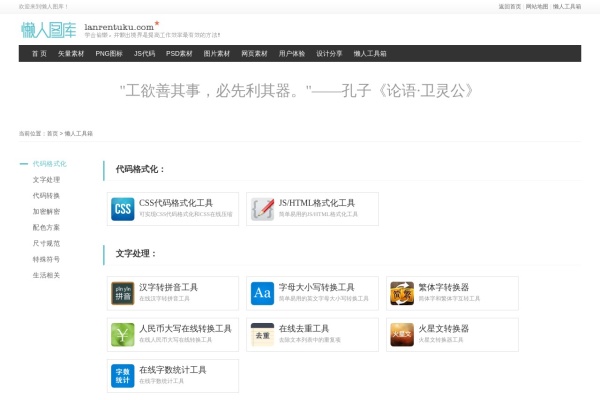Click the 火星文转换器 icon
The height and width of the screenshot is (400, 600).
(402, 334)
